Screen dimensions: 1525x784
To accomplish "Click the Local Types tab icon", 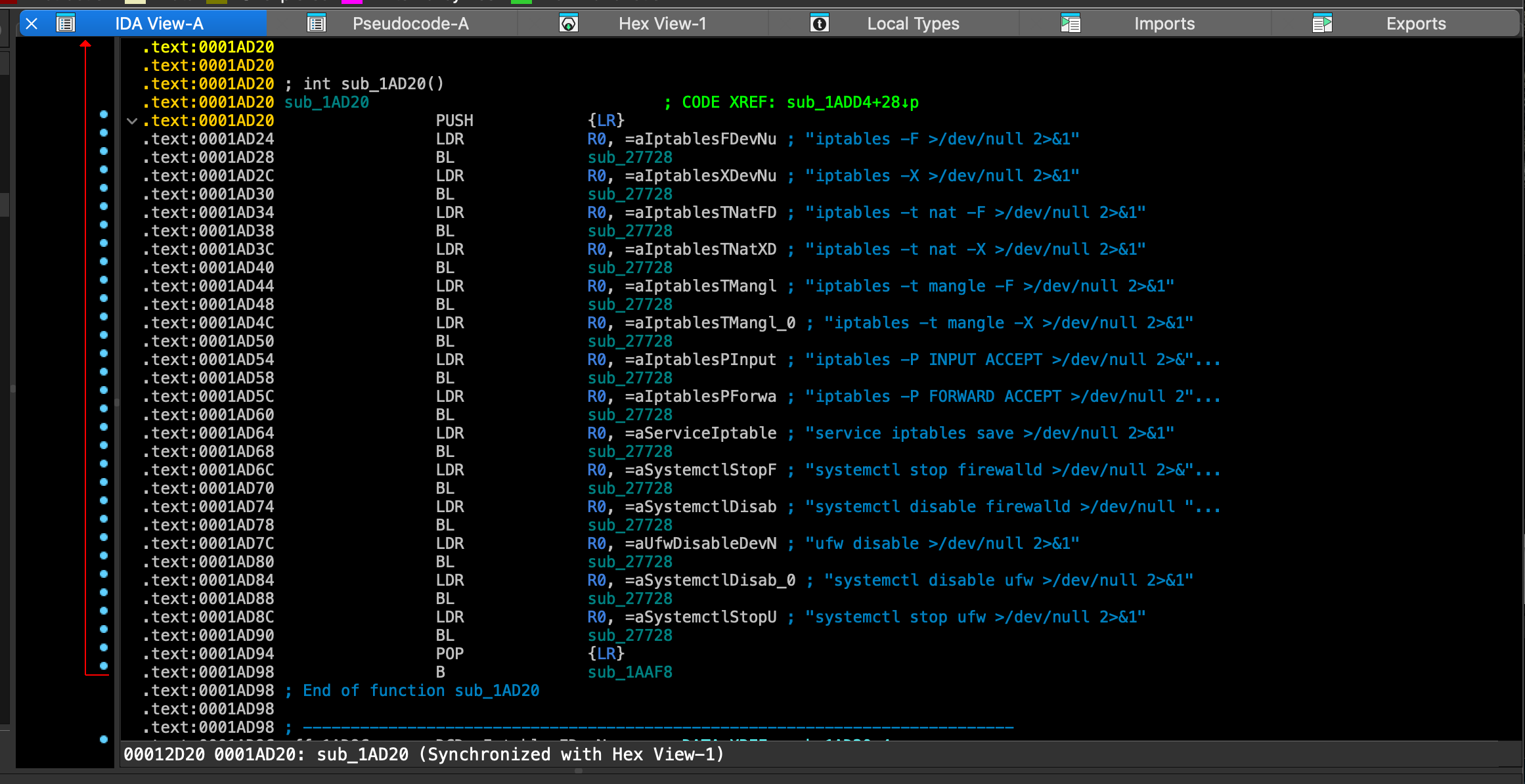I will (820, 24).
